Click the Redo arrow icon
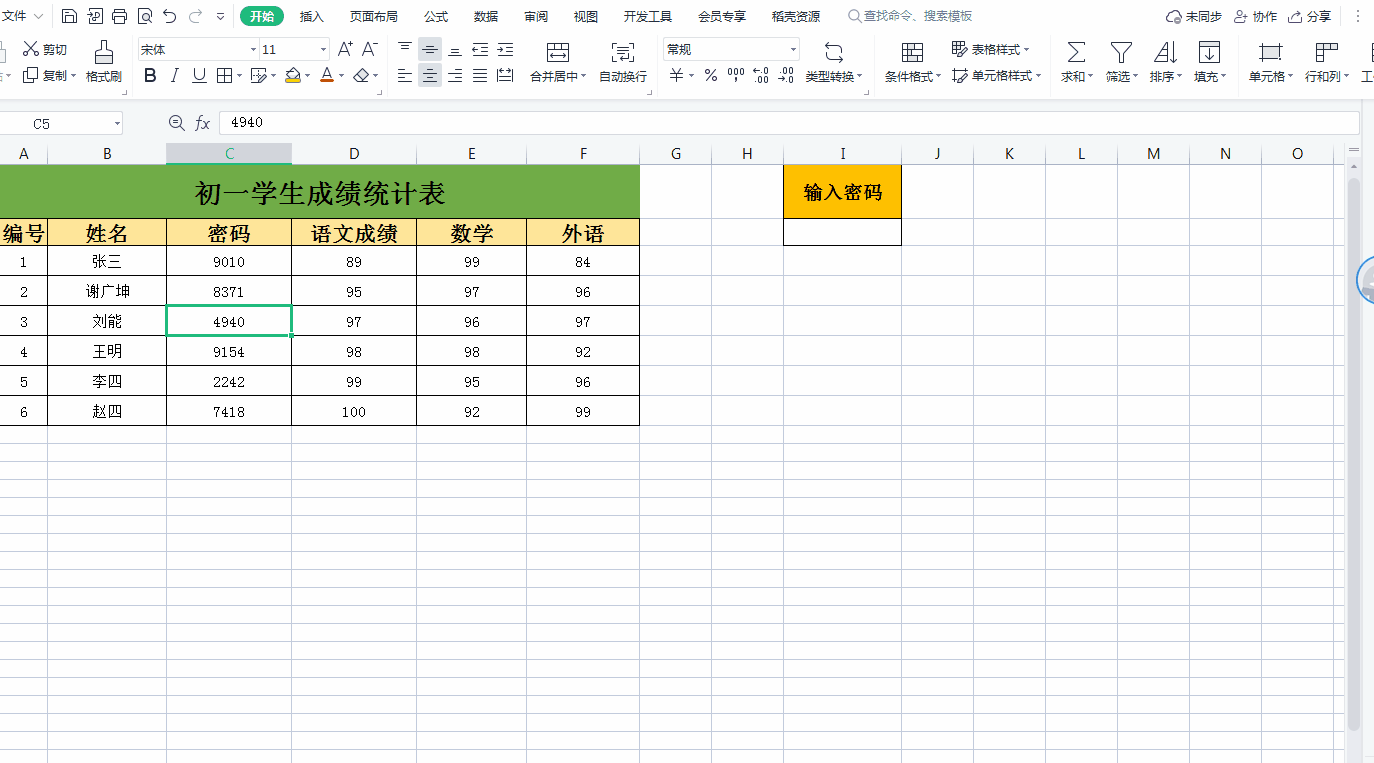This screenshot has width=1374, height=763. click(195, 16)
